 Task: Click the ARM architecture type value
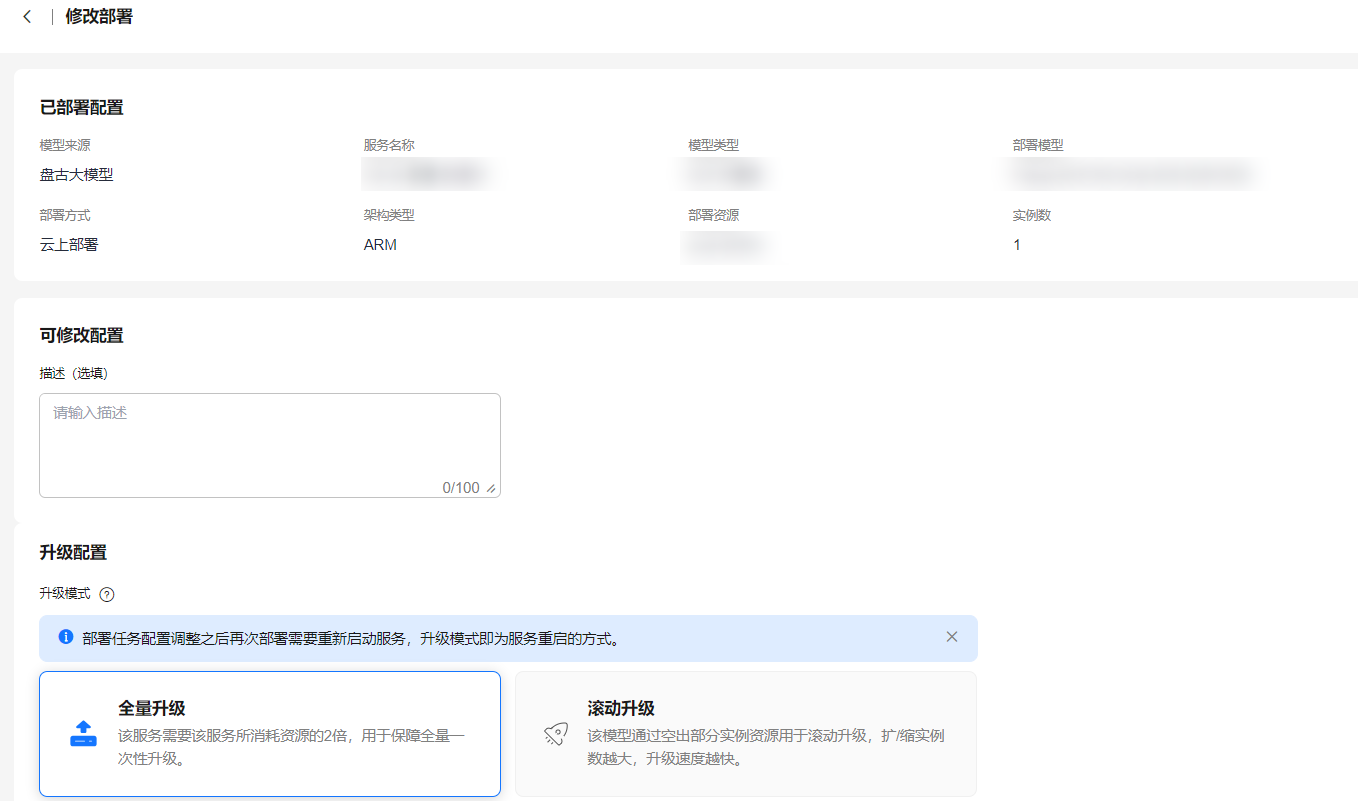(x=380, y=245)
